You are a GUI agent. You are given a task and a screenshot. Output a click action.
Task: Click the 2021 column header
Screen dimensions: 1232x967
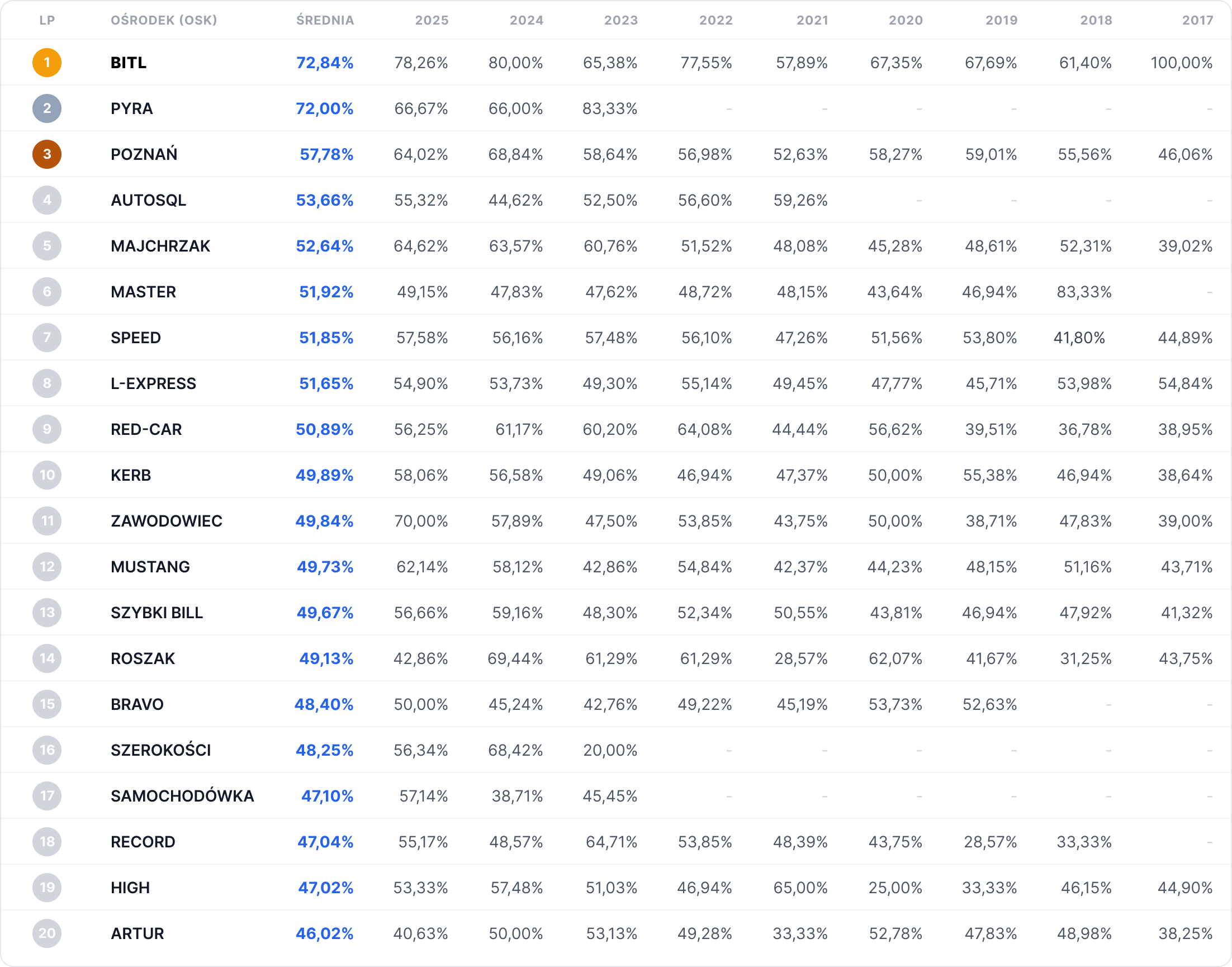[812, 20]
